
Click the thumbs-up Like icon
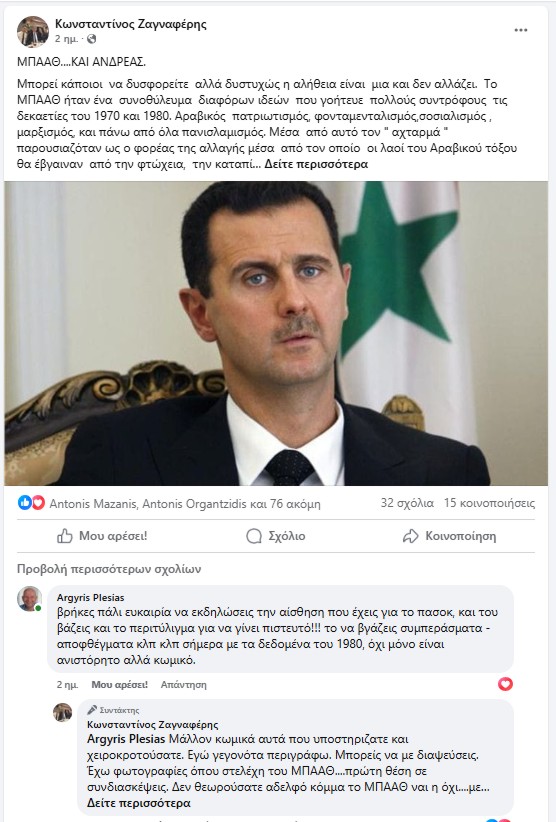(x=64, y=536)
